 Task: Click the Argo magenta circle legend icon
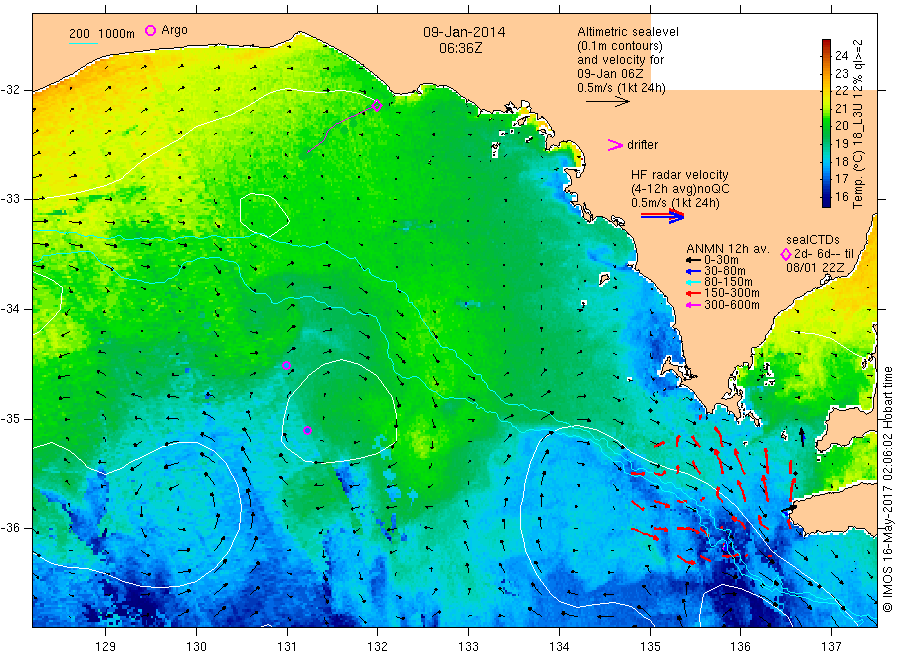150,30
